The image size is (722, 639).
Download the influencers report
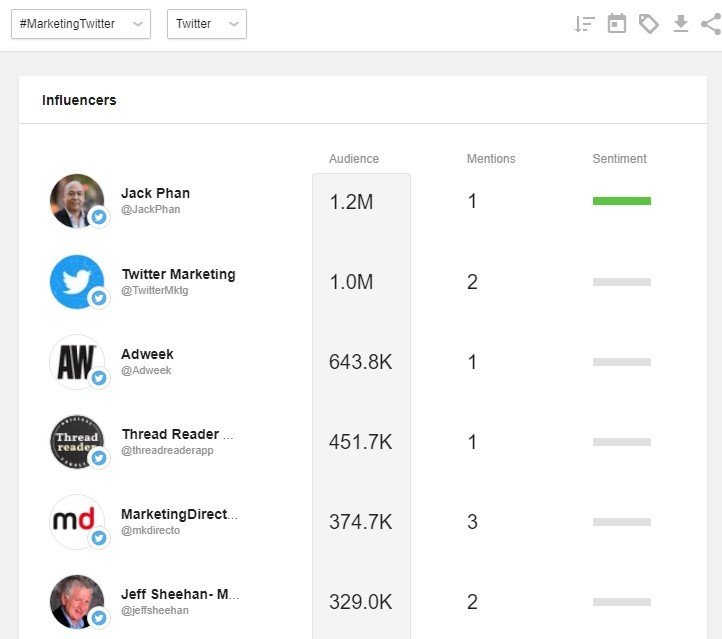pyautogui.click(x=681, y=24)
